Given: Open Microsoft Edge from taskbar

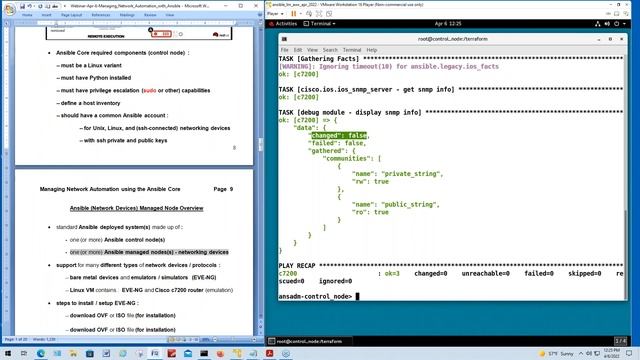Looking at the screenshot, I should (x=40, y=353).
